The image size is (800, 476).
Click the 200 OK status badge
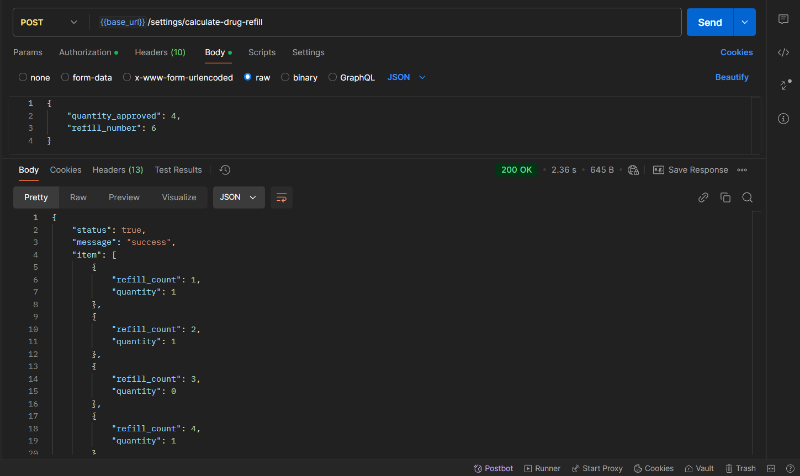(516, 170)
